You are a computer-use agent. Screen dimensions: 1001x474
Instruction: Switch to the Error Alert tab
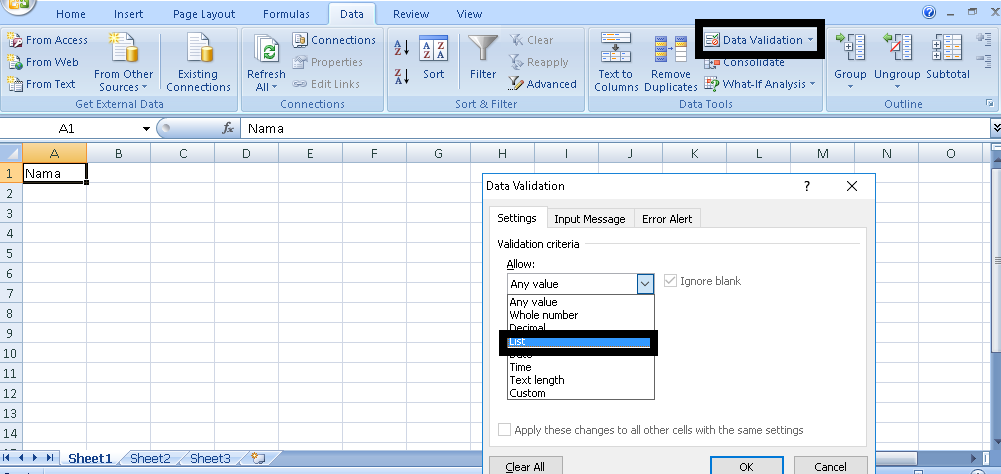[667, 218]
